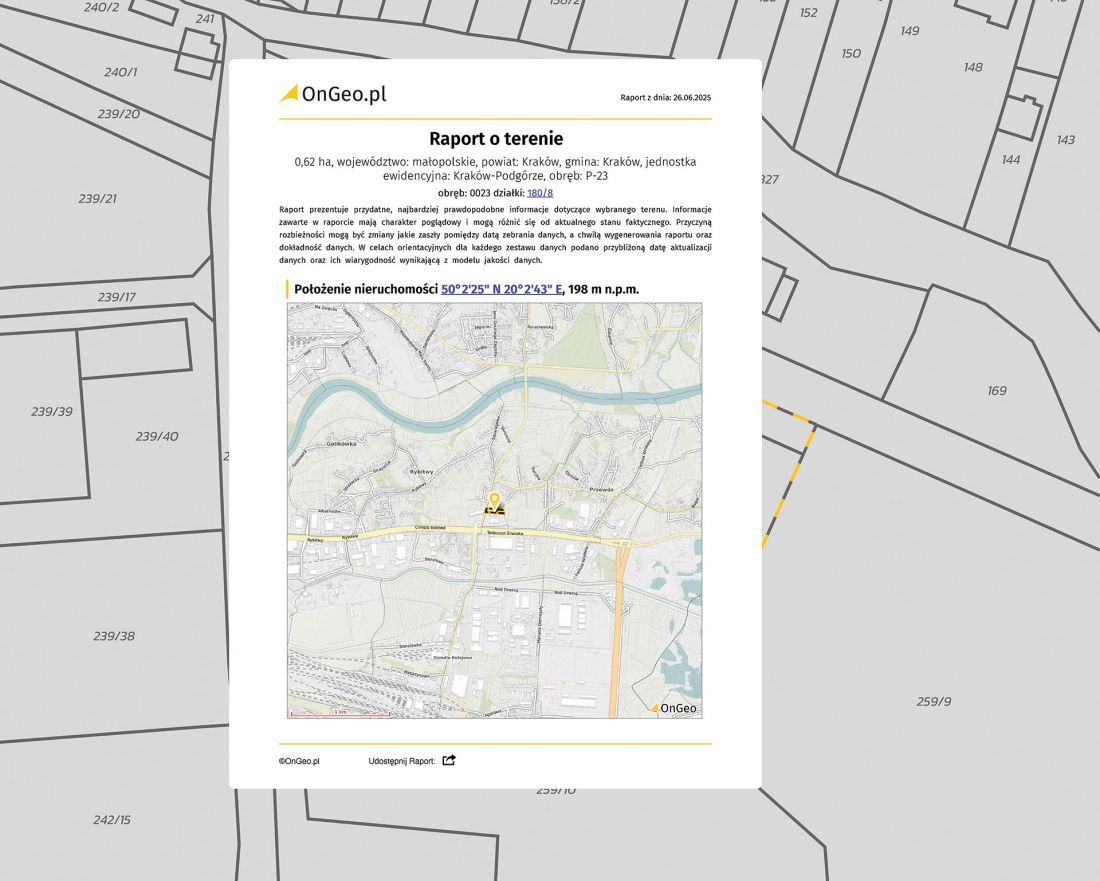
Task: Click the 'obręb: 0023 działki:' label
Action: click(x=481, y=193)
